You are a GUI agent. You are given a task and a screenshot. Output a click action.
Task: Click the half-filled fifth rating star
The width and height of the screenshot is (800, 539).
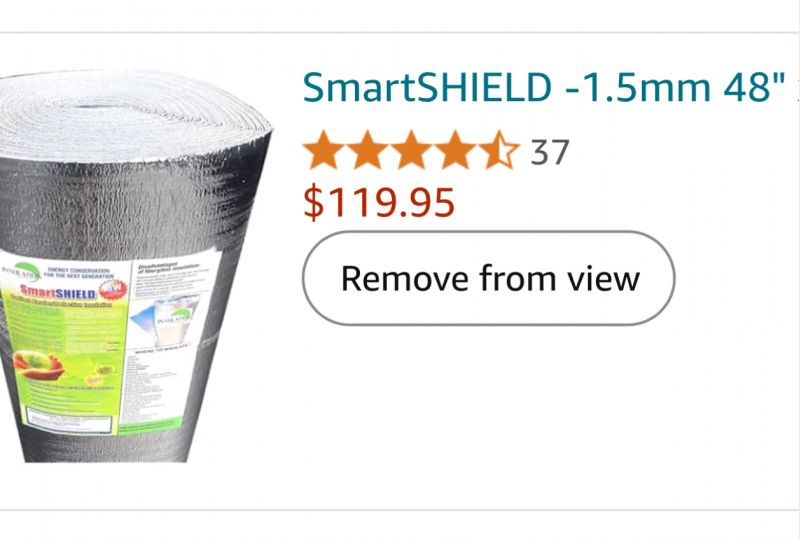(499, 150)
